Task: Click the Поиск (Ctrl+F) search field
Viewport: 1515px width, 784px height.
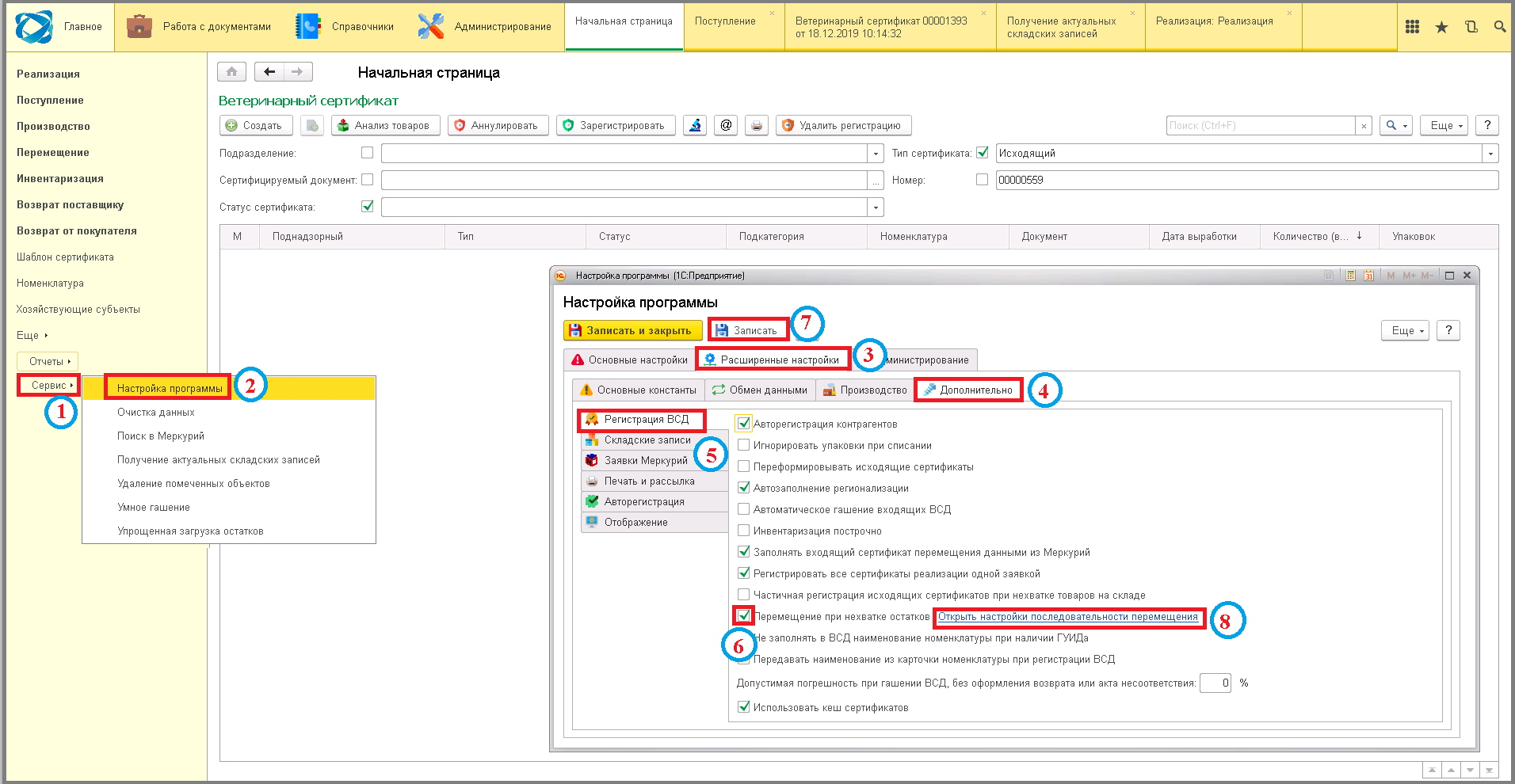Action: pyautogui.click(x=1261, y=125)
